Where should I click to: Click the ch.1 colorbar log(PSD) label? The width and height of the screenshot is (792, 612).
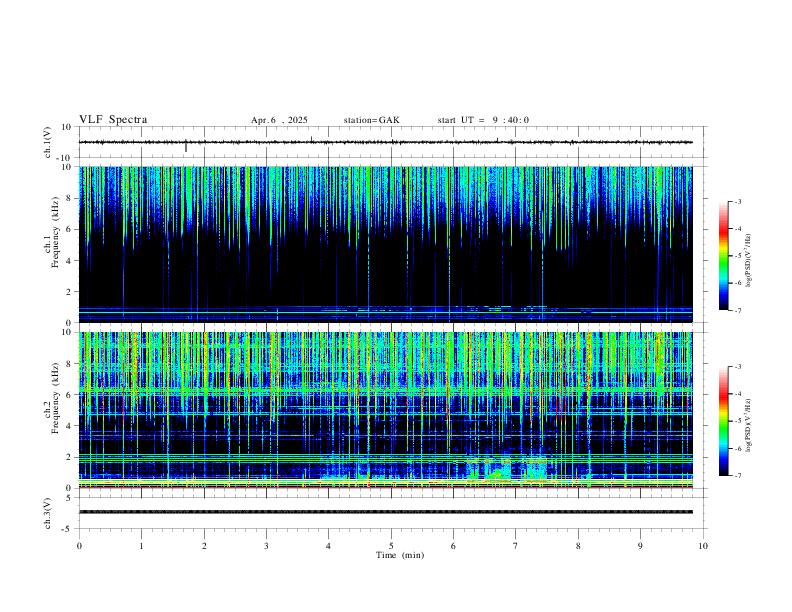pos(748,261)
